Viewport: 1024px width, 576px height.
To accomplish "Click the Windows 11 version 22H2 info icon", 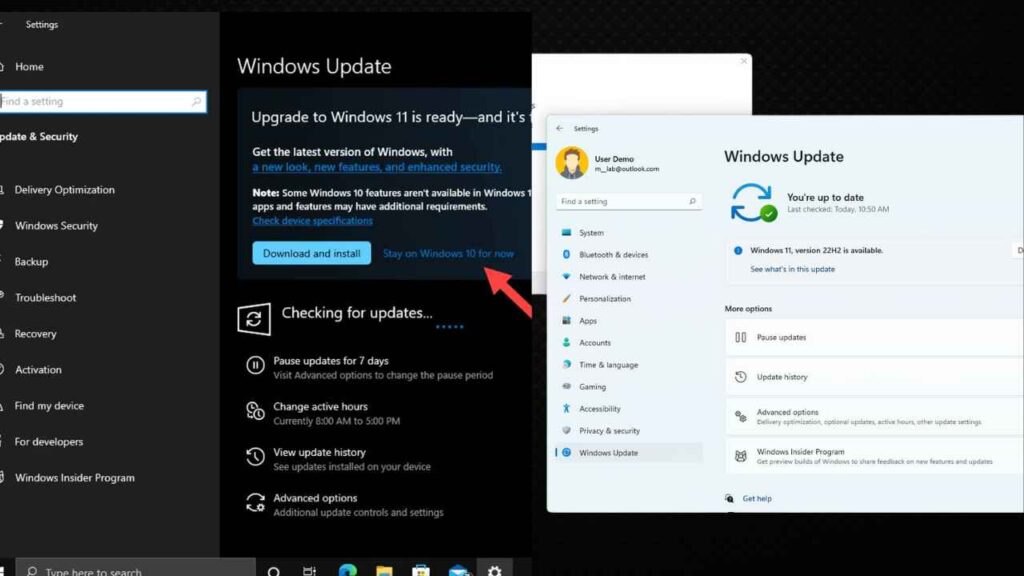I will pos(738,250).
